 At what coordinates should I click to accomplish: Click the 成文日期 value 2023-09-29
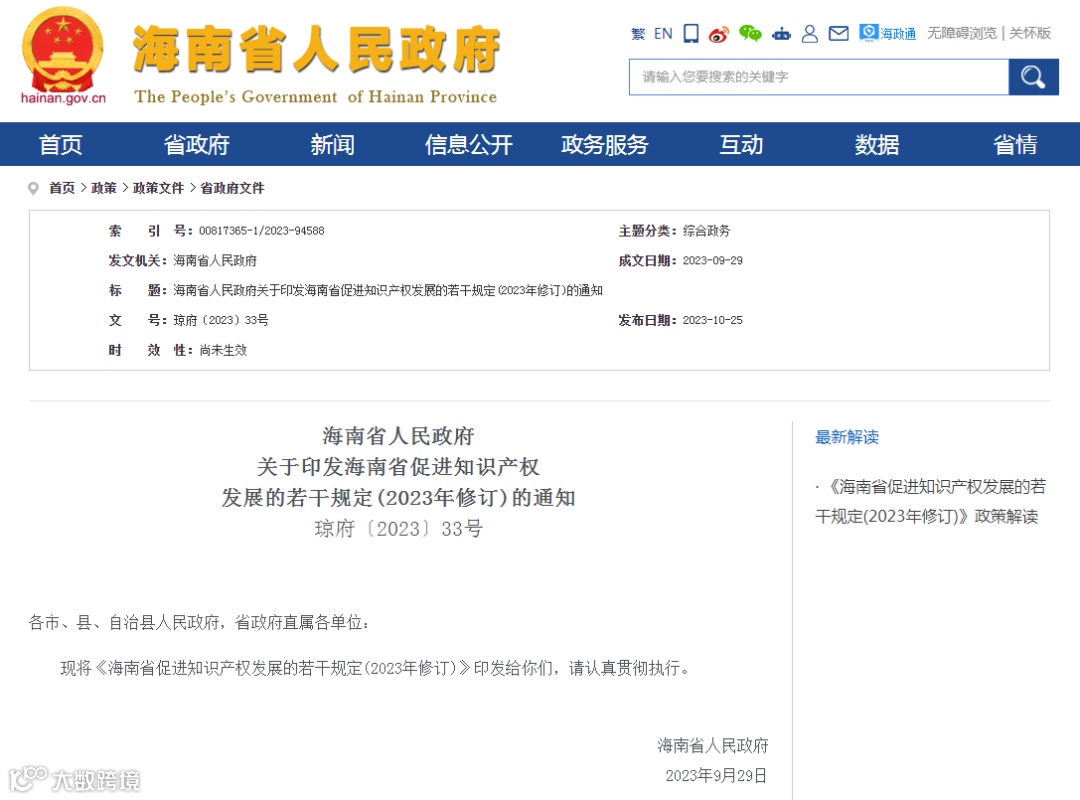point(713,260)
